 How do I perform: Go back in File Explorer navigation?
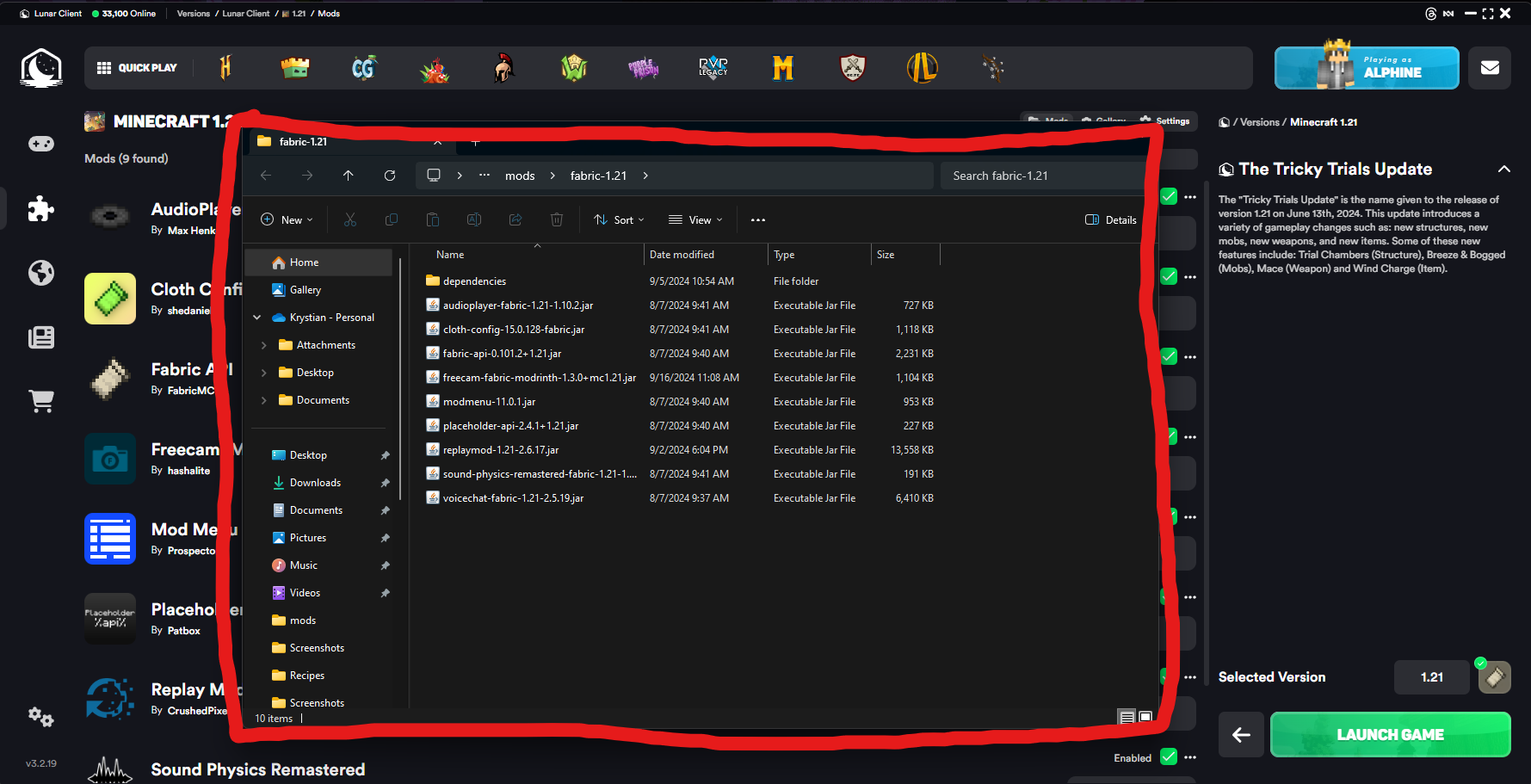[266, 176]
